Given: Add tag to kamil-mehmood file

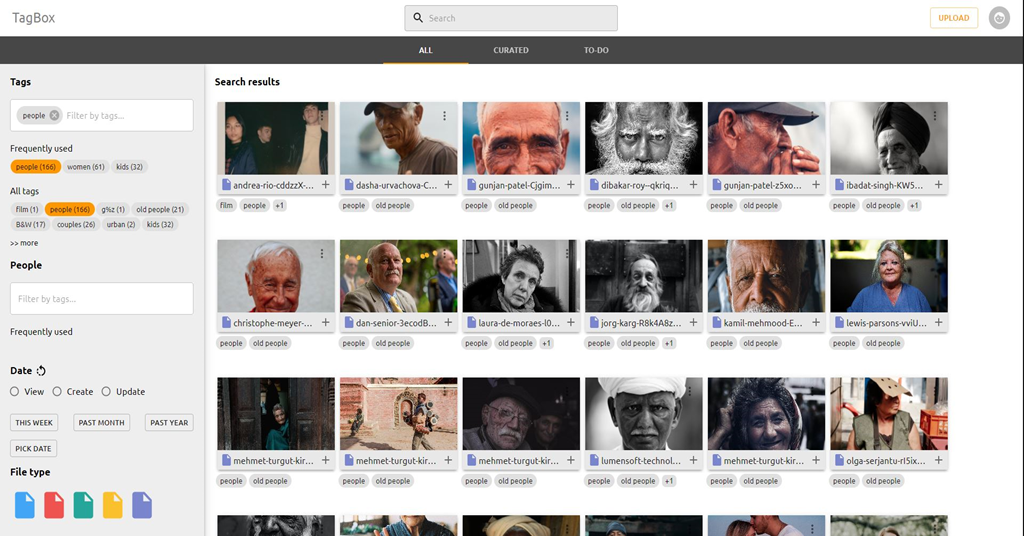Looking at the screenshot, I should coord(816,323).
